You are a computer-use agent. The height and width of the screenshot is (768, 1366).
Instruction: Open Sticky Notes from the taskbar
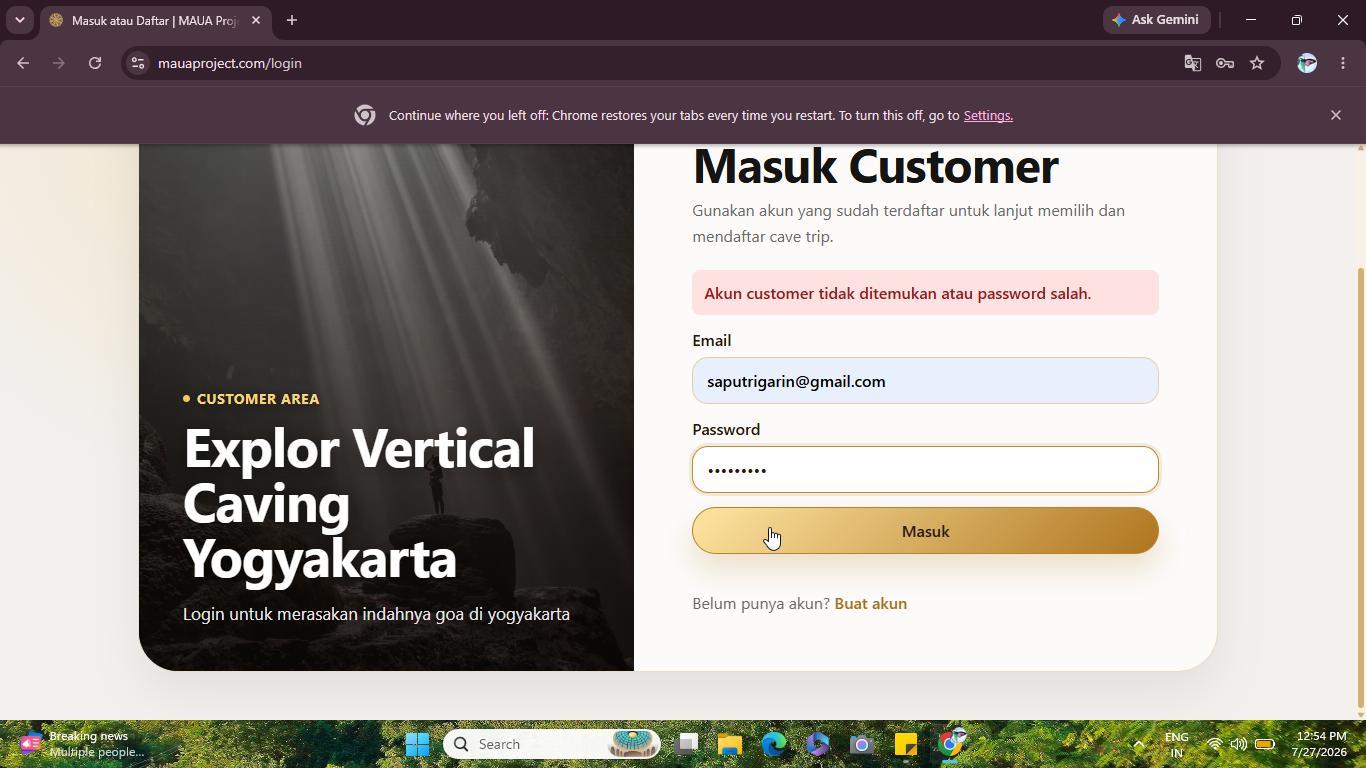pos(906,744)
